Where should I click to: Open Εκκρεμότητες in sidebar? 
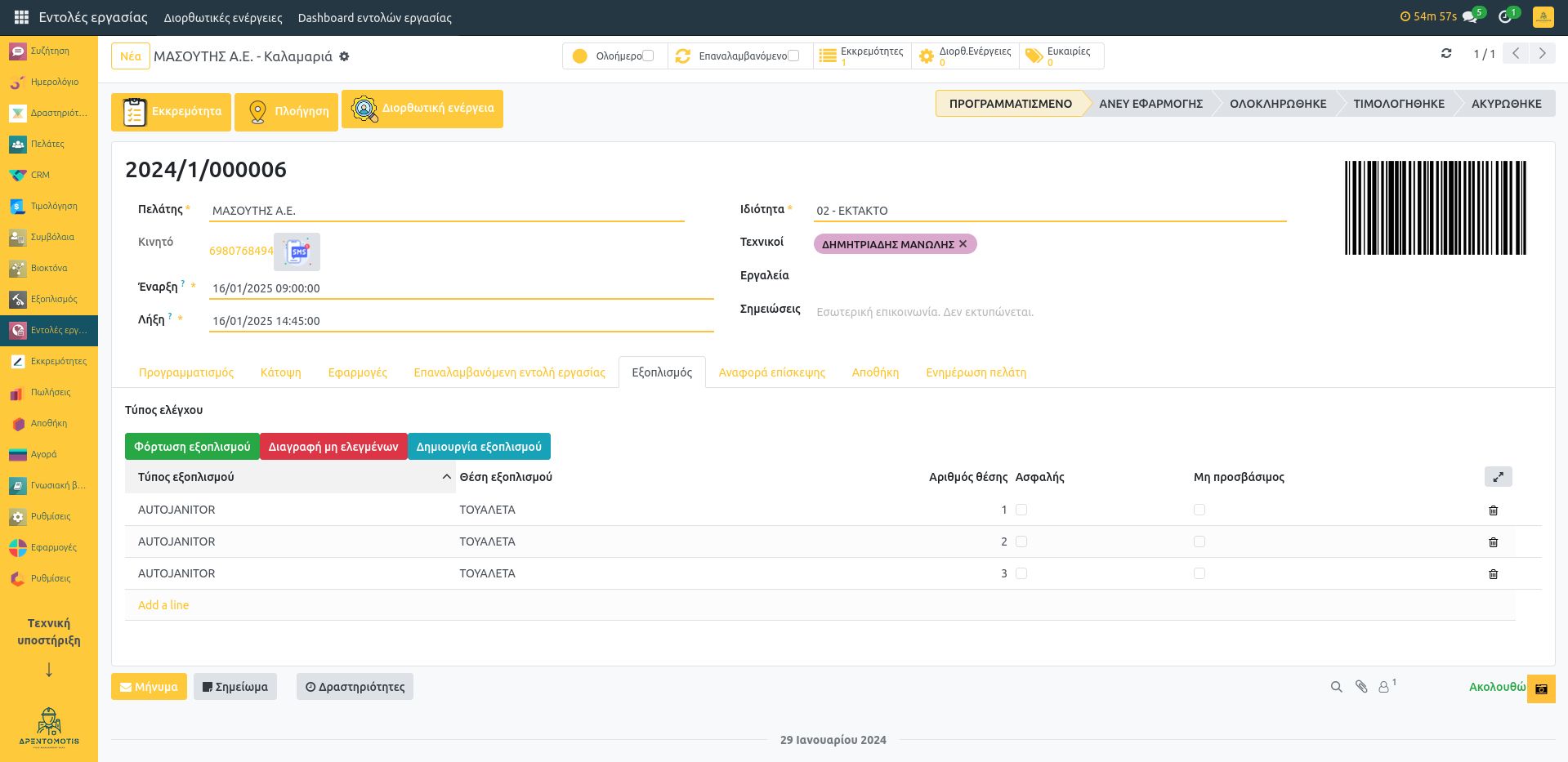pos(49,361)
